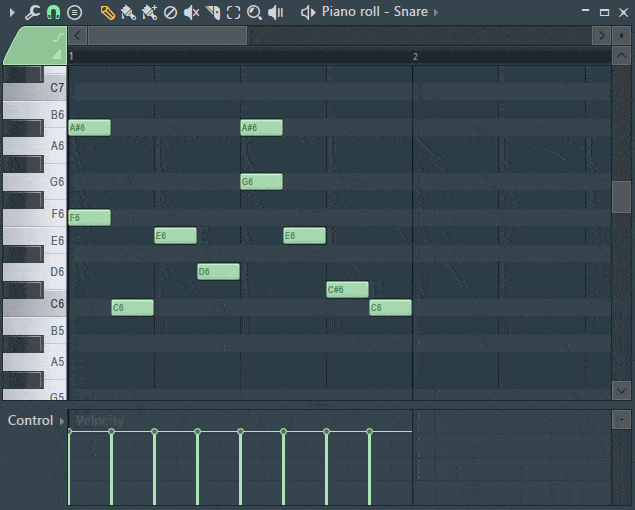Expand the Control event type selector
The width and height of the screenshot is (635, 510).
pyautogui.click(x=61, y=421)
